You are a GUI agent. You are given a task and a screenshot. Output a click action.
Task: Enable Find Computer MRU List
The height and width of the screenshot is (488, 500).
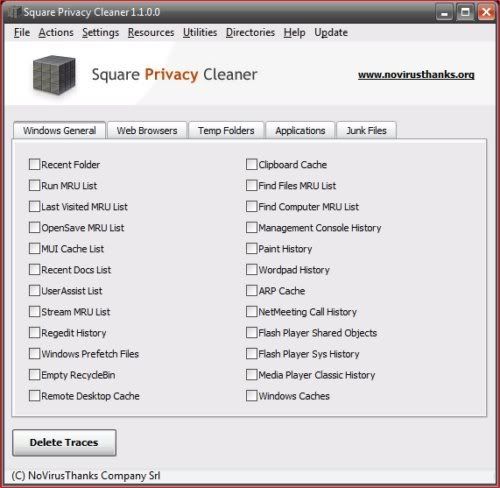pyautogui.click(x=252, y=206)
